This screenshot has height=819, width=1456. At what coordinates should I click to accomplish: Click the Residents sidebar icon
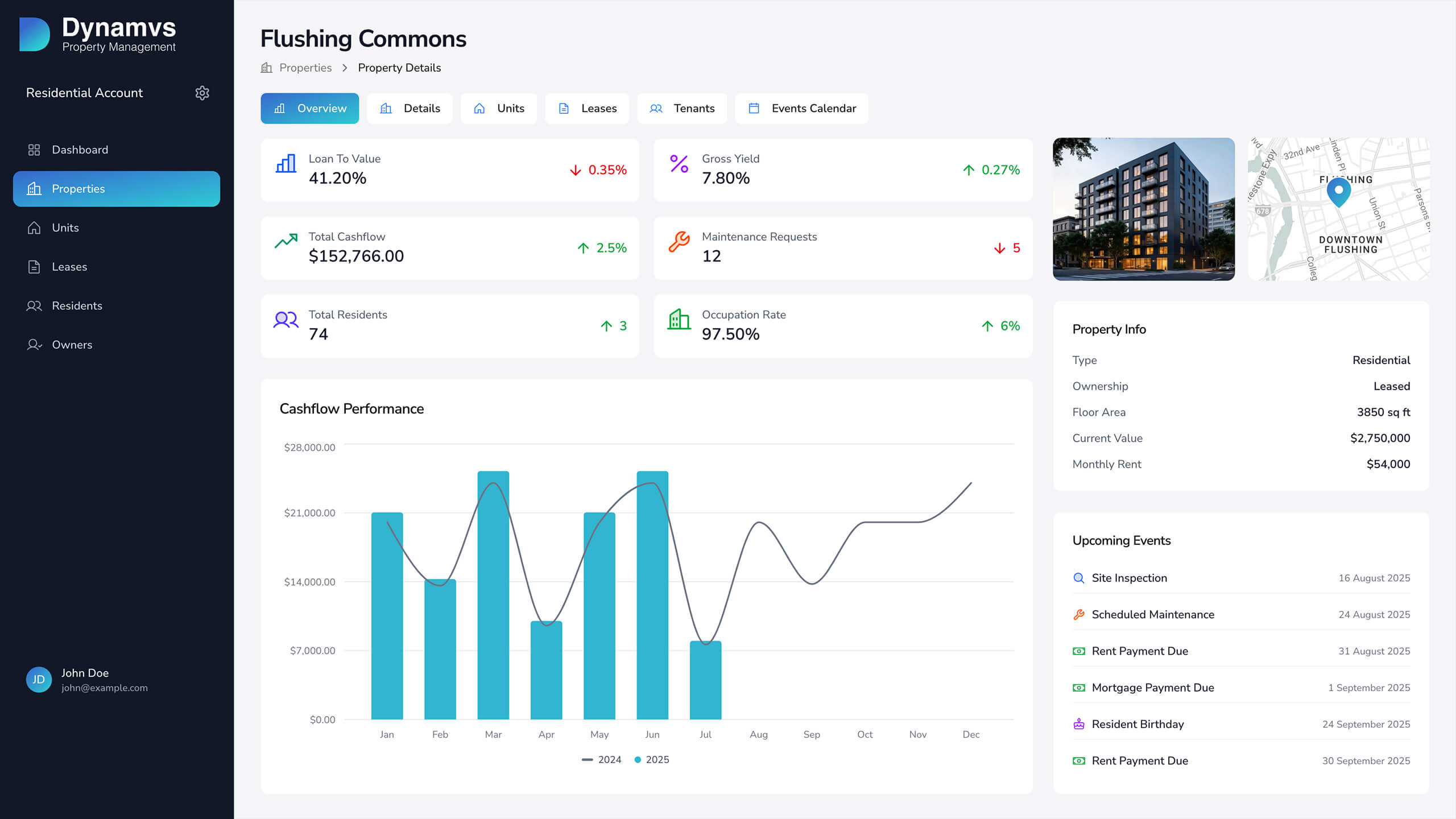[34, 305]
